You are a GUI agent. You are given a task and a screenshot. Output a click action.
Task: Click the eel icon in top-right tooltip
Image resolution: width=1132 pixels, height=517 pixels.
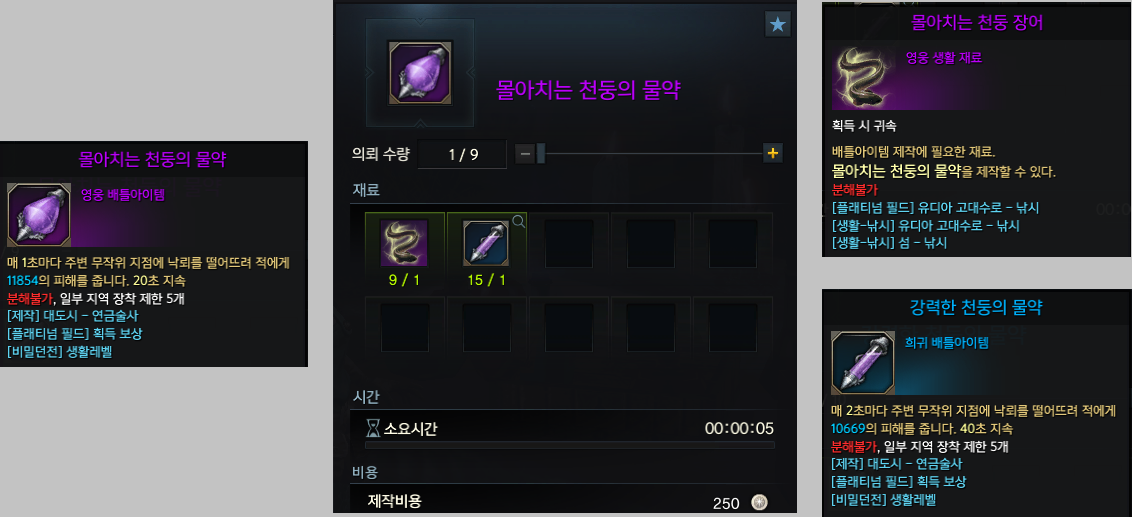click(x=864, y=78)
